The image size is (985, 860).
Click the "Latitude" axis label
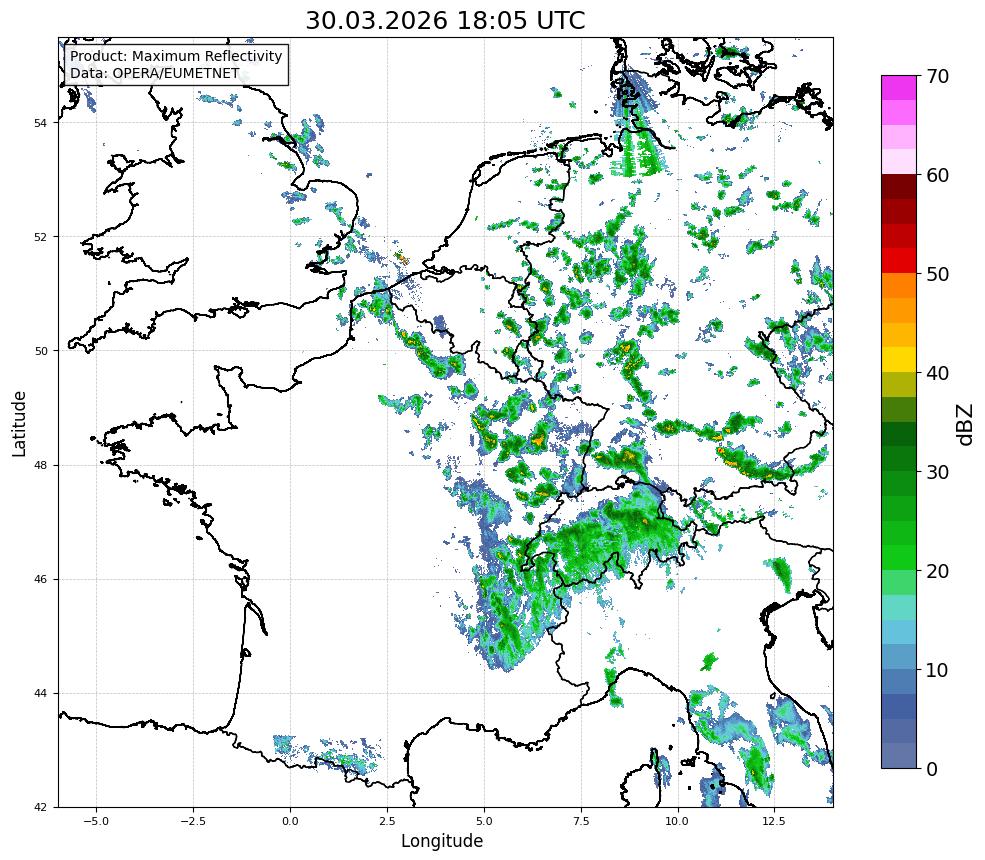[x=19, y=423]
